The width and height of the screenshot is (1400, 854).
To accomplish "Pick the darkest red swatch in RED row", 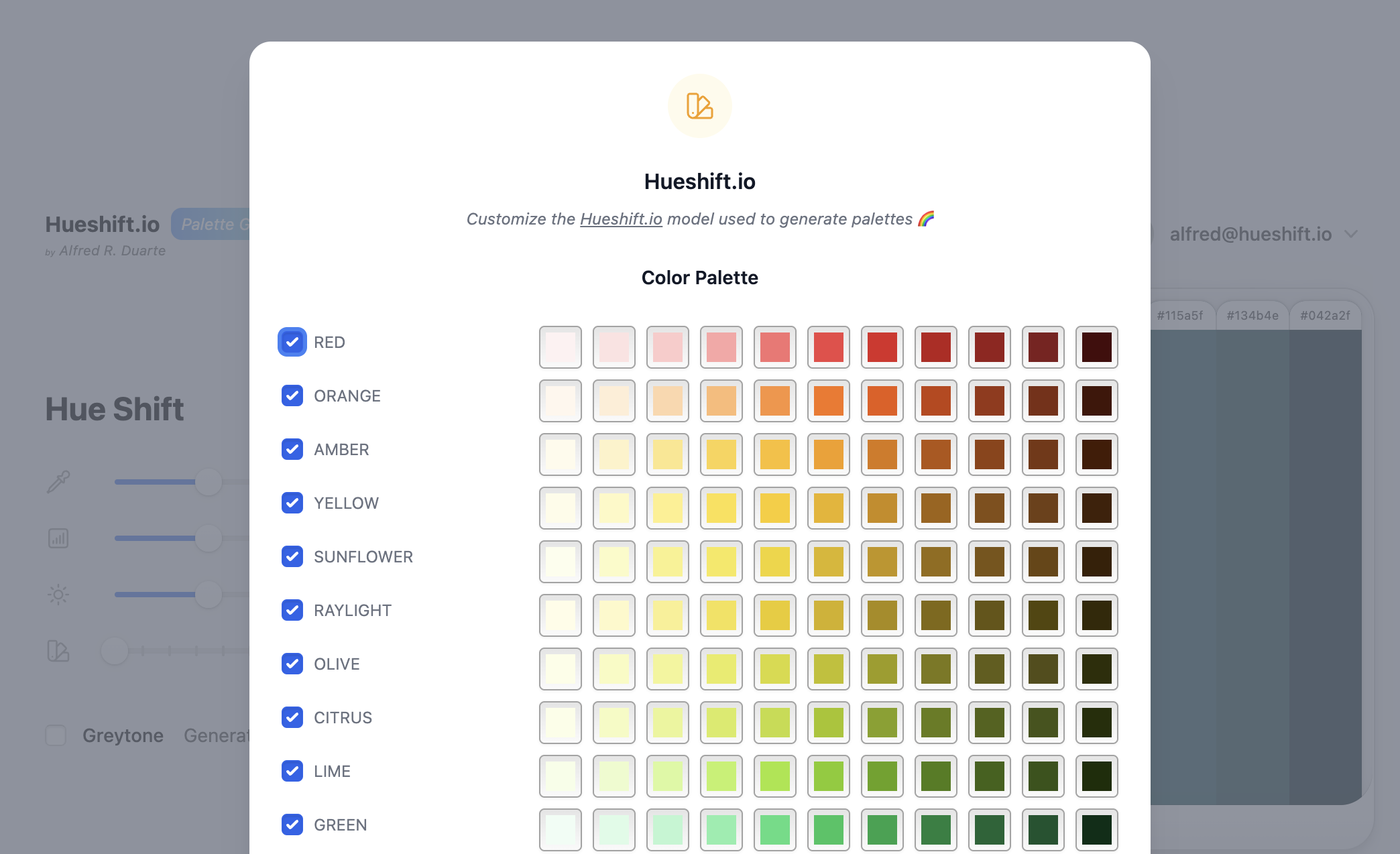I will pos(1096,347).
